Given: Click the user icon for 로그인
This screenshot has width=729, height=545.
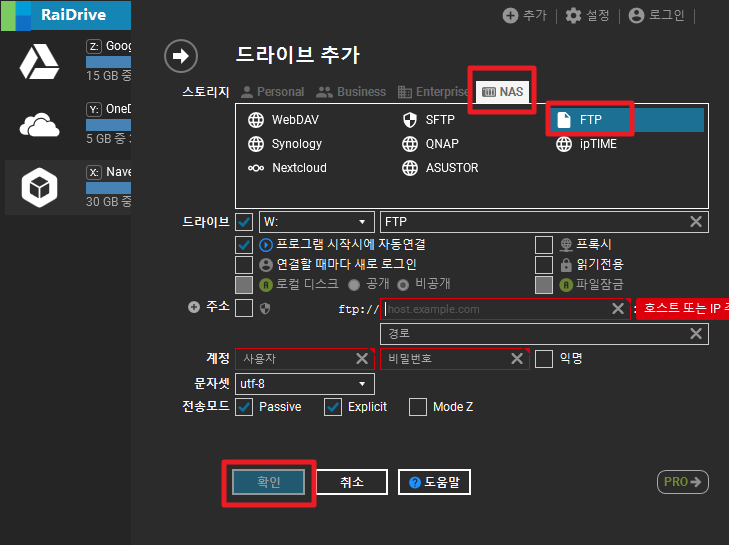Looking at the screenshot, I should click(x=636, y=15).
